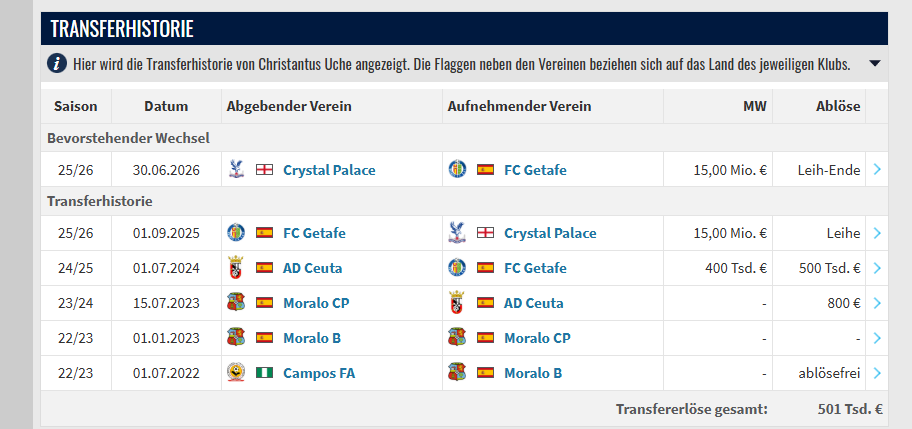
Task: Click English flag beside Crystal Palace in loan row
Action: pyautogui.click(x=486, y=233)
